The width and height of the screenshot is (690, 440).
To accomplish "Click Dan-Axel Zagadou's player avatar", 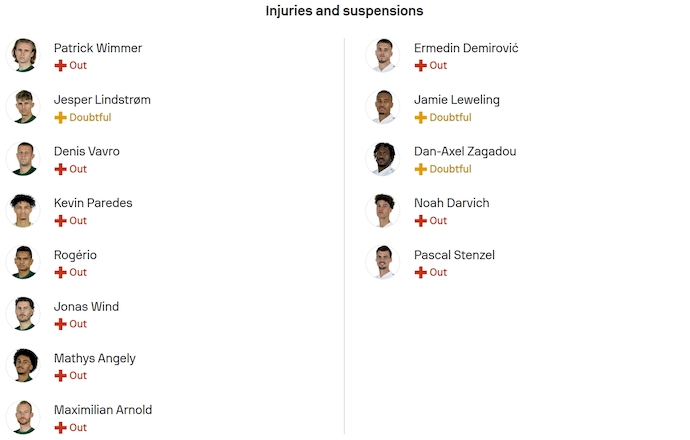I will (x=382, y=159).
